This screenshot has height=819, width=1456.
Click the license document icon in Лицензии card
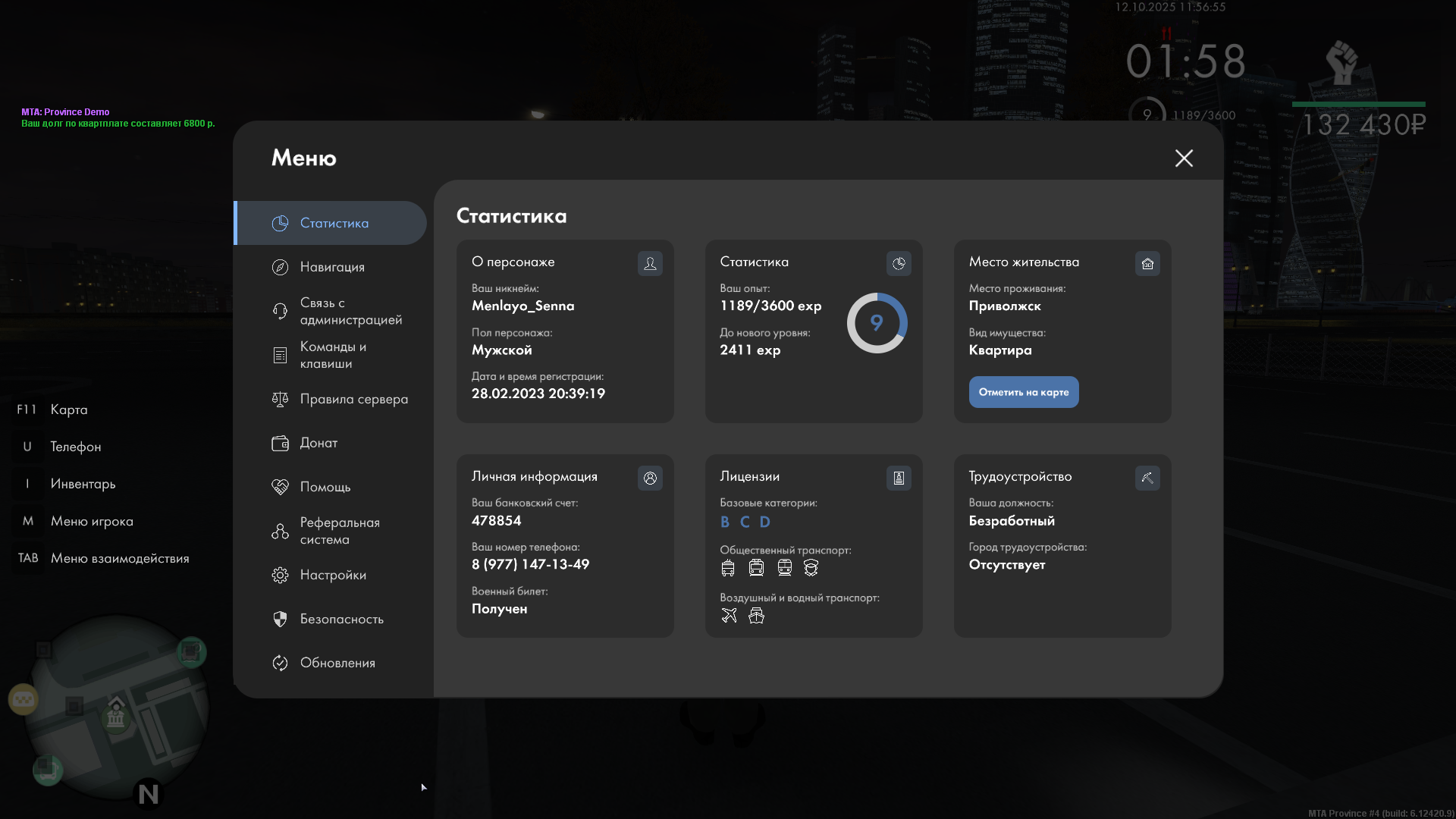pyautogui.click(x=899, y=478)
